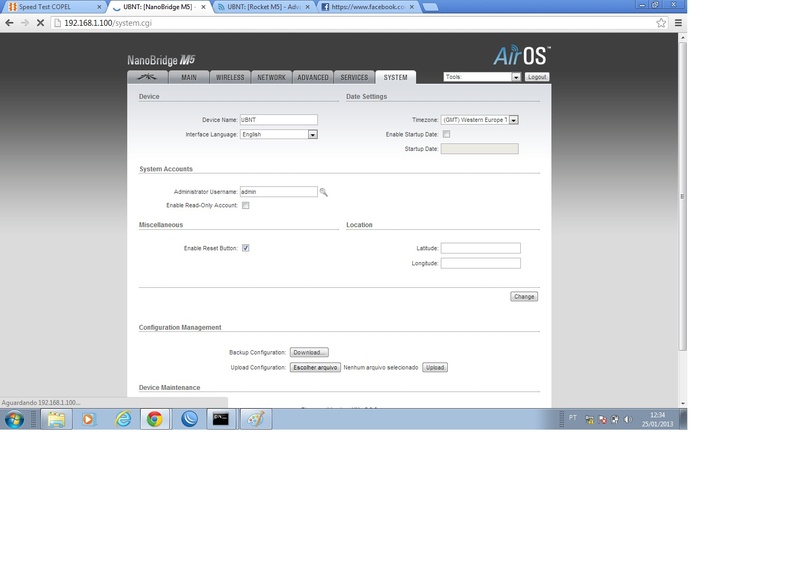
Task: Switch to UBNT Rocket M5 browser tab
Action: pyautogui.click(x=263, y=7)
